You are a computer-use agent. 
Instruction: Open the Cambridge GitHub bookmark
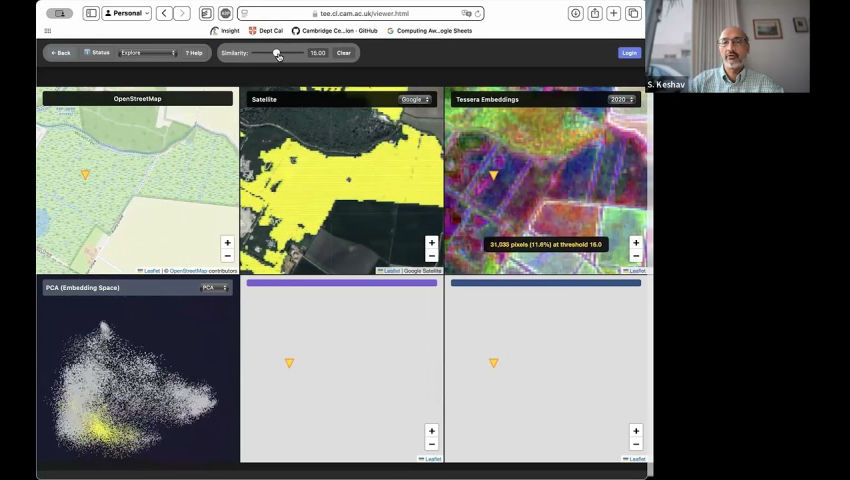tap(334, 31)
